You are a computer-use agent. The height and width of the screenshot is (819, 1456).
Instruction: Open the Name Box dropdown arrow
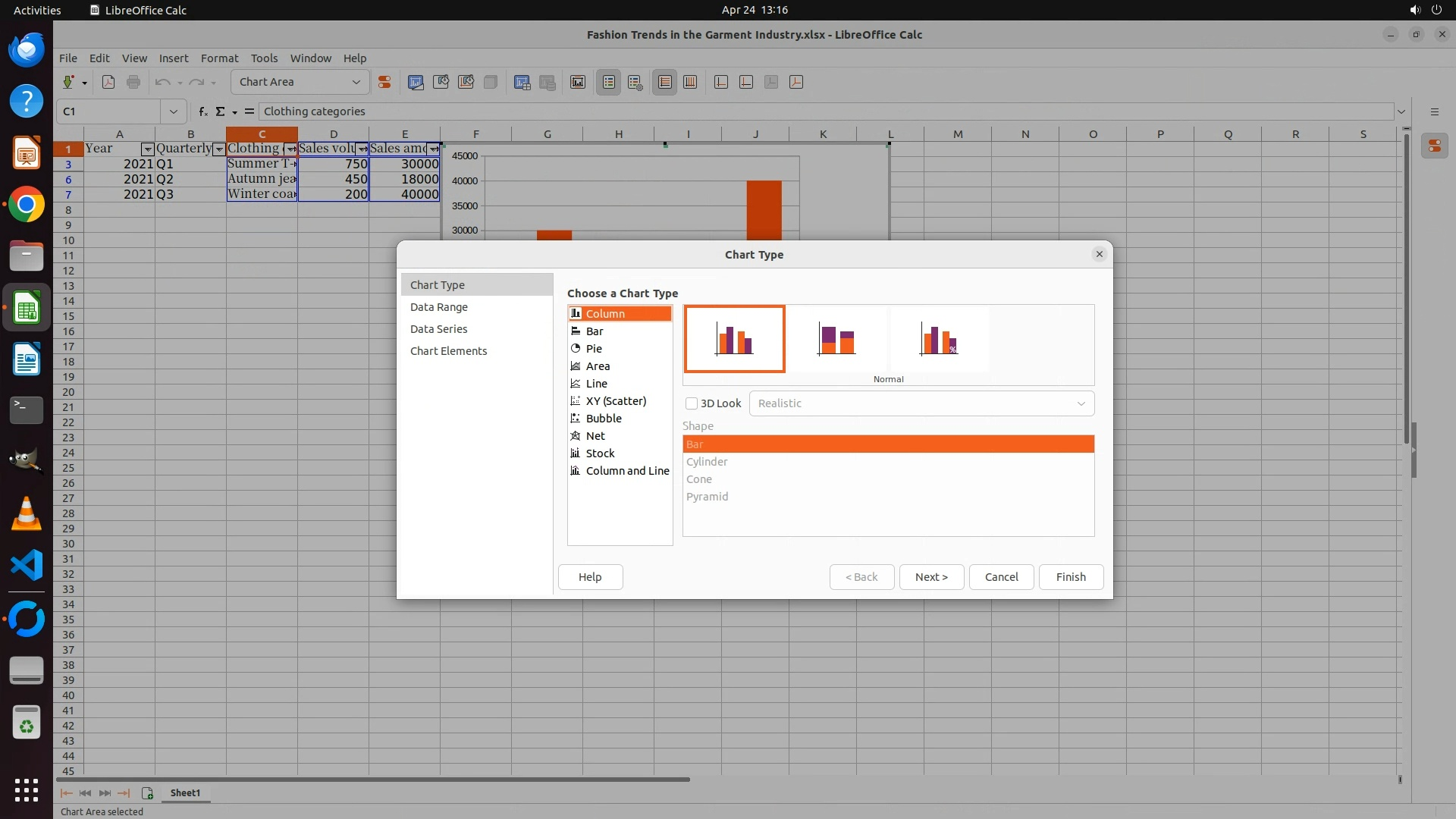point(174,111)
